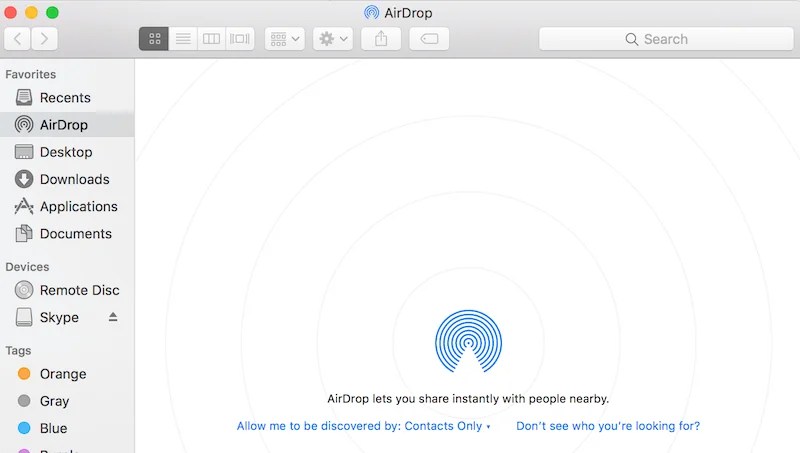Open the action gear menu
Screen dimensions: 800x453
[x=333, y=39]
